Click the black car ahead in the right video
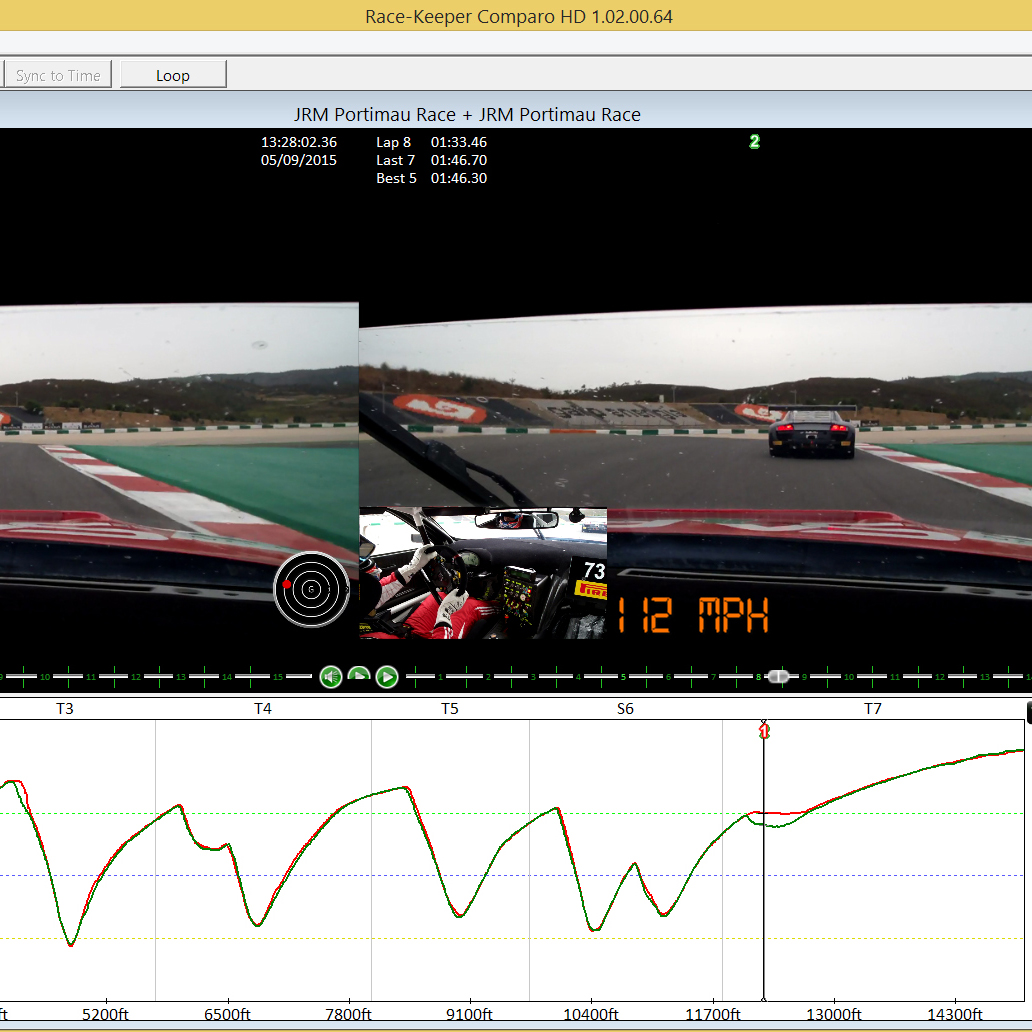Image resolution: width=1032 pixels, height=1032 pixels. click(x=812, y=433)
